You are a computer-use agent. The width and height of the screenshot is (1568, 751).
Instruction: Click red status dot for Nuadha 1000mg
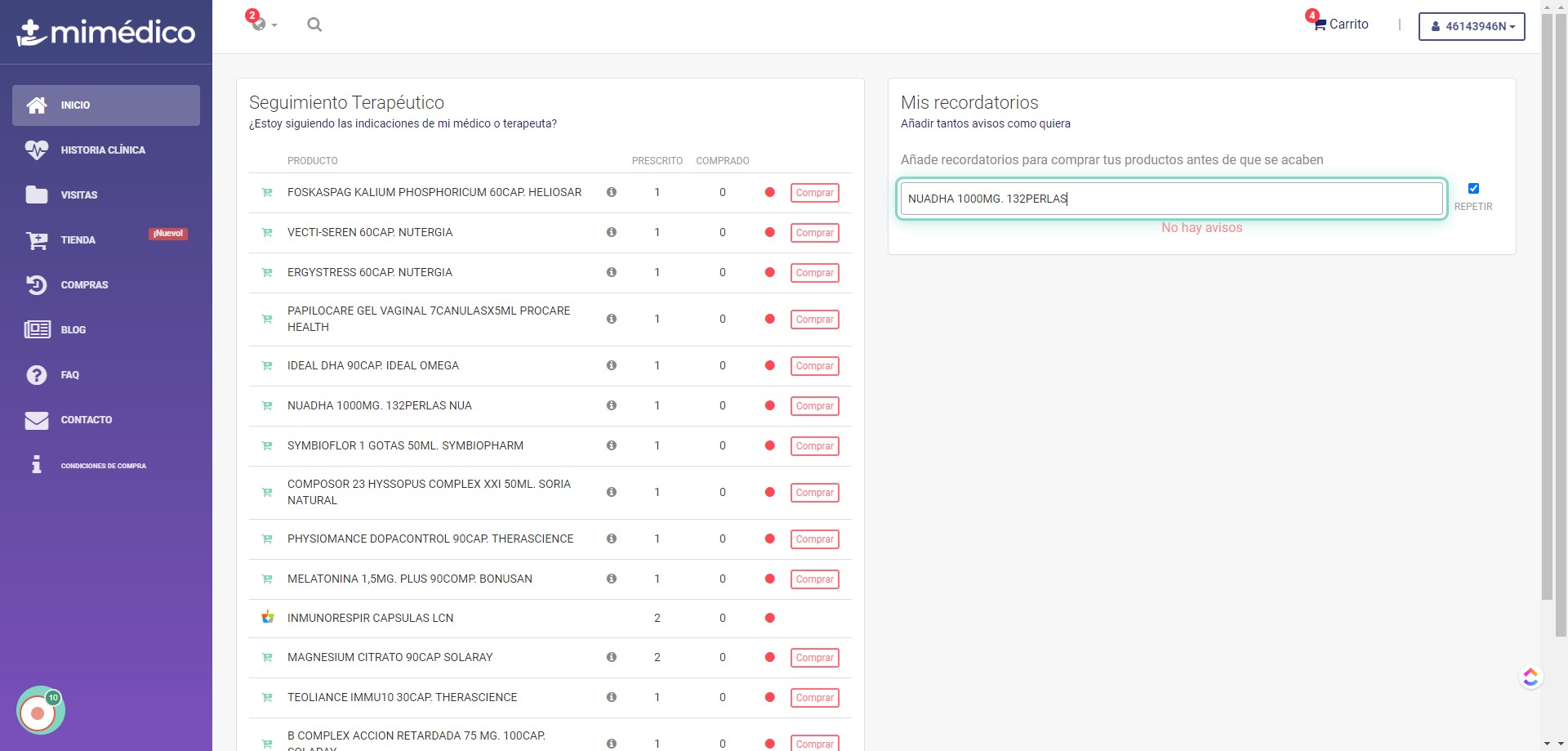tap(769, 405)
